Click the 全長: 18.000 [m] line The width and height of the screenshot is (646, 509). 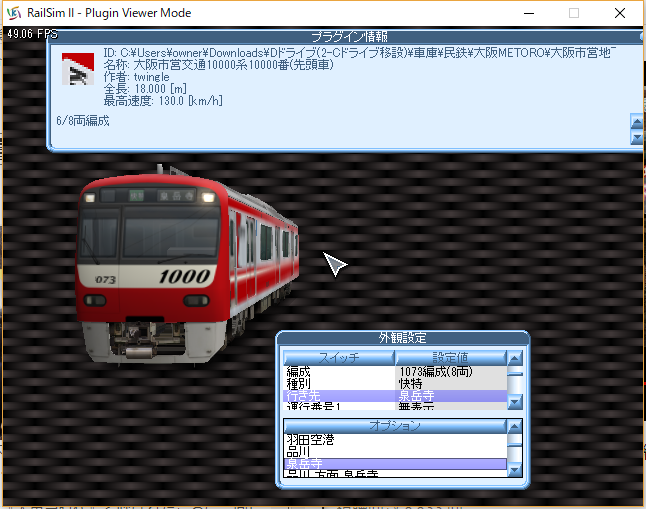tap(145, 89)
